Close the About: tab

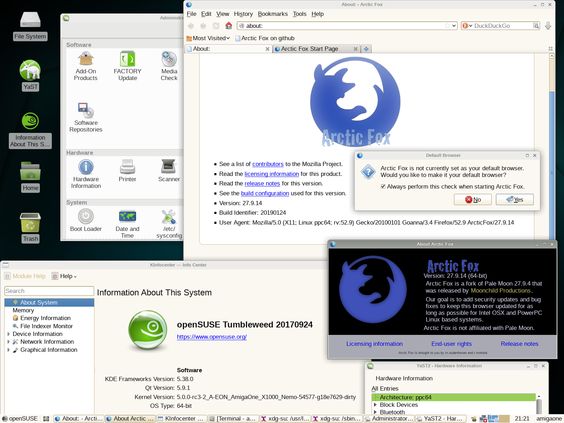[x=267, y=49]
